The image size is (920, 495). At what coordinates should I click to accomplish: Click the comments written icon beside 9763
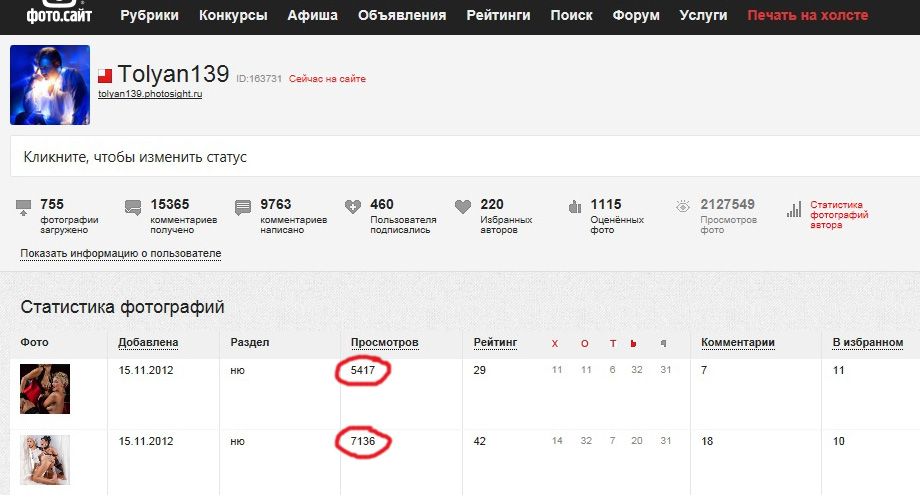tap(243, 208)
